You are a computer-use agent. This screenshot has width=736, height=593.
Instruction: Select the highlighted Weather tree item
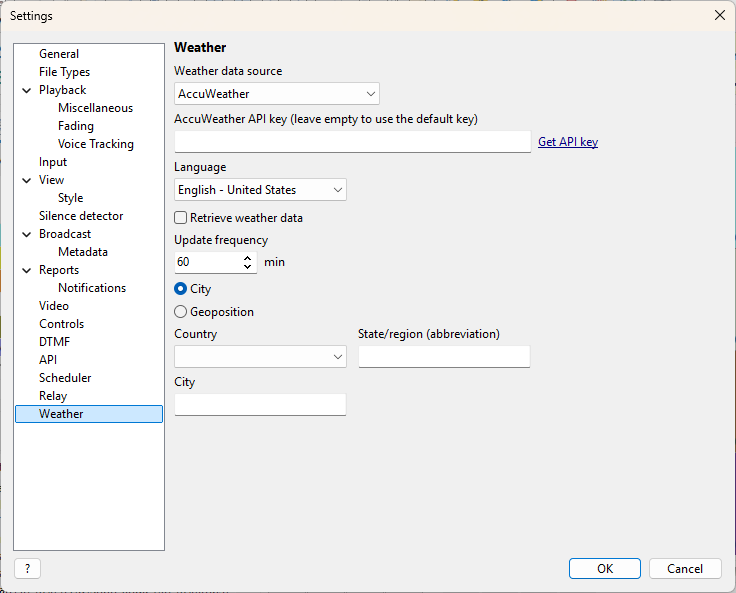pyautogui.click(x=89, y=414)
